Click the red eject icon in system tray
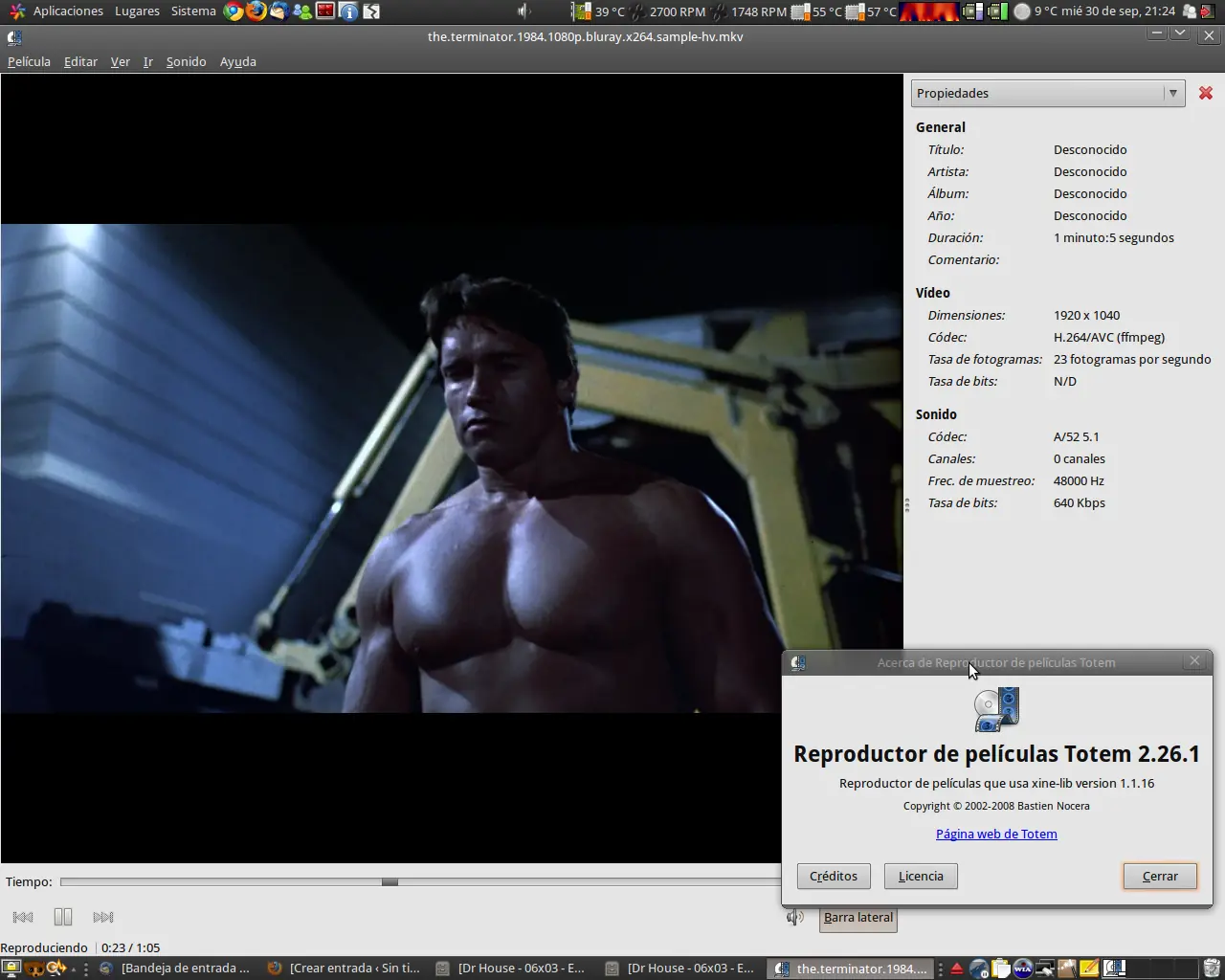The height and width of the screenshot is (980, 1225). (956, 968)
